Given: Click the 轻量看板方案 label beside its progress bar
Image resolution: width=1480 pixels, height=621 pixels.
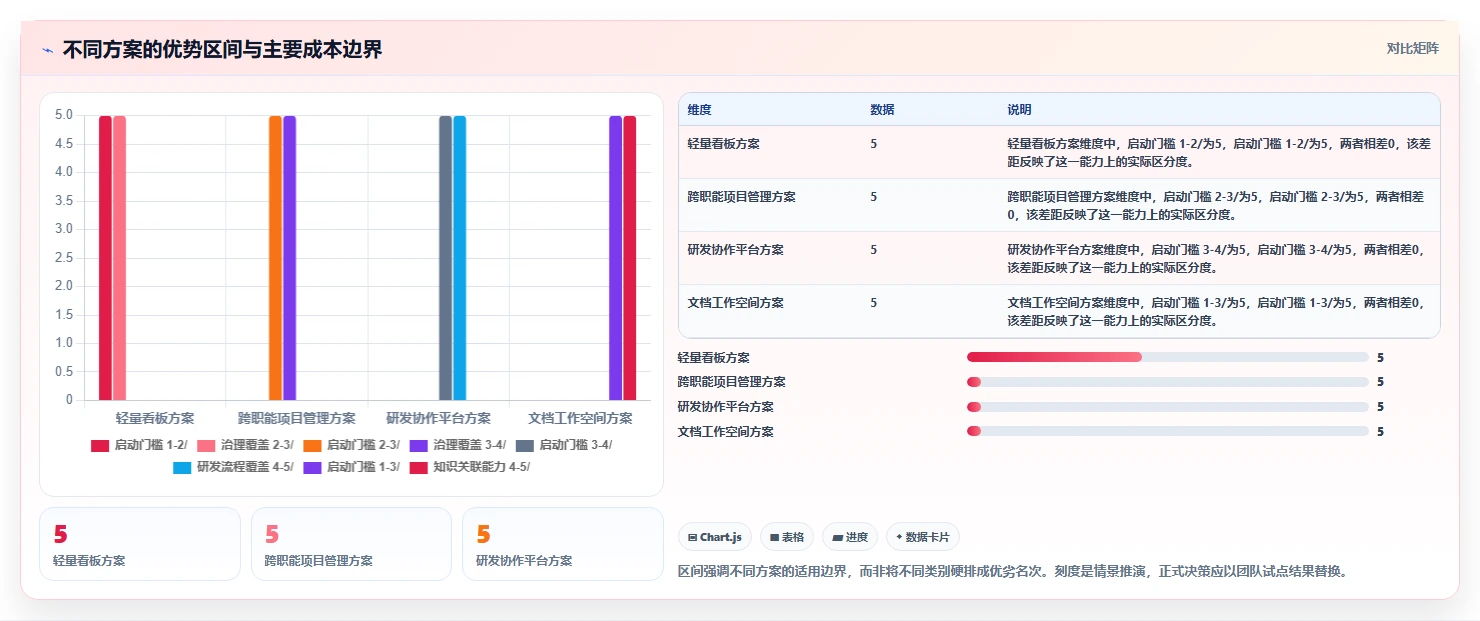Looking at the screenshot, I should click(714, 357).
